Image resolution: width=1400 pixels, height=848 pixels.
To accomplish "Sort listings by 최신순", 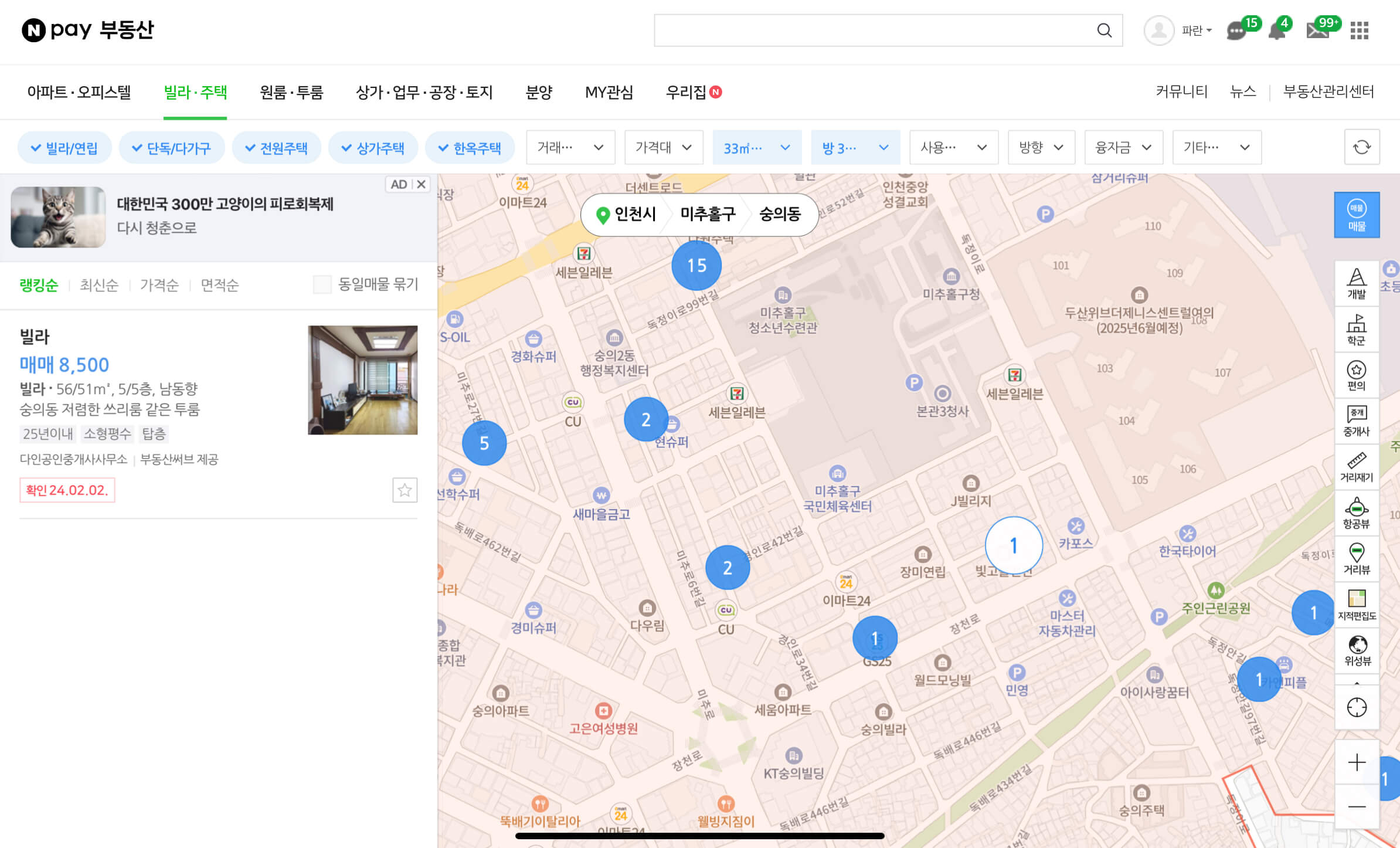I will pyautogui.click(x=99, y=285).
